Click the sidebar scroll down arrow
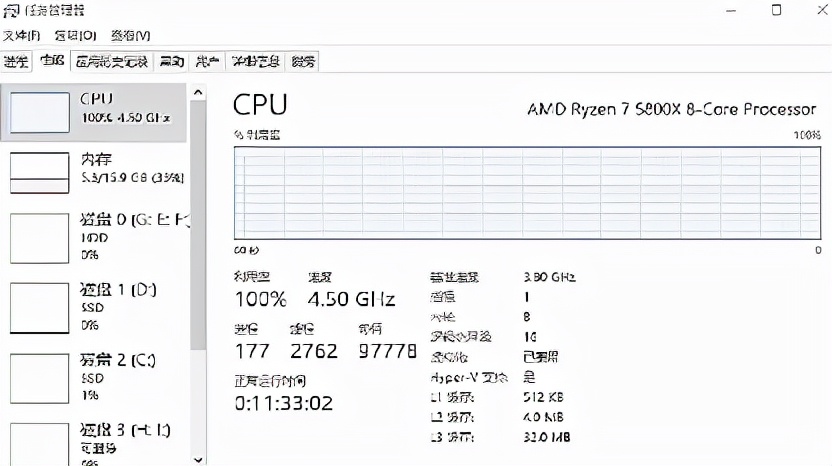The image size is (832, 466). pos(198,460)
